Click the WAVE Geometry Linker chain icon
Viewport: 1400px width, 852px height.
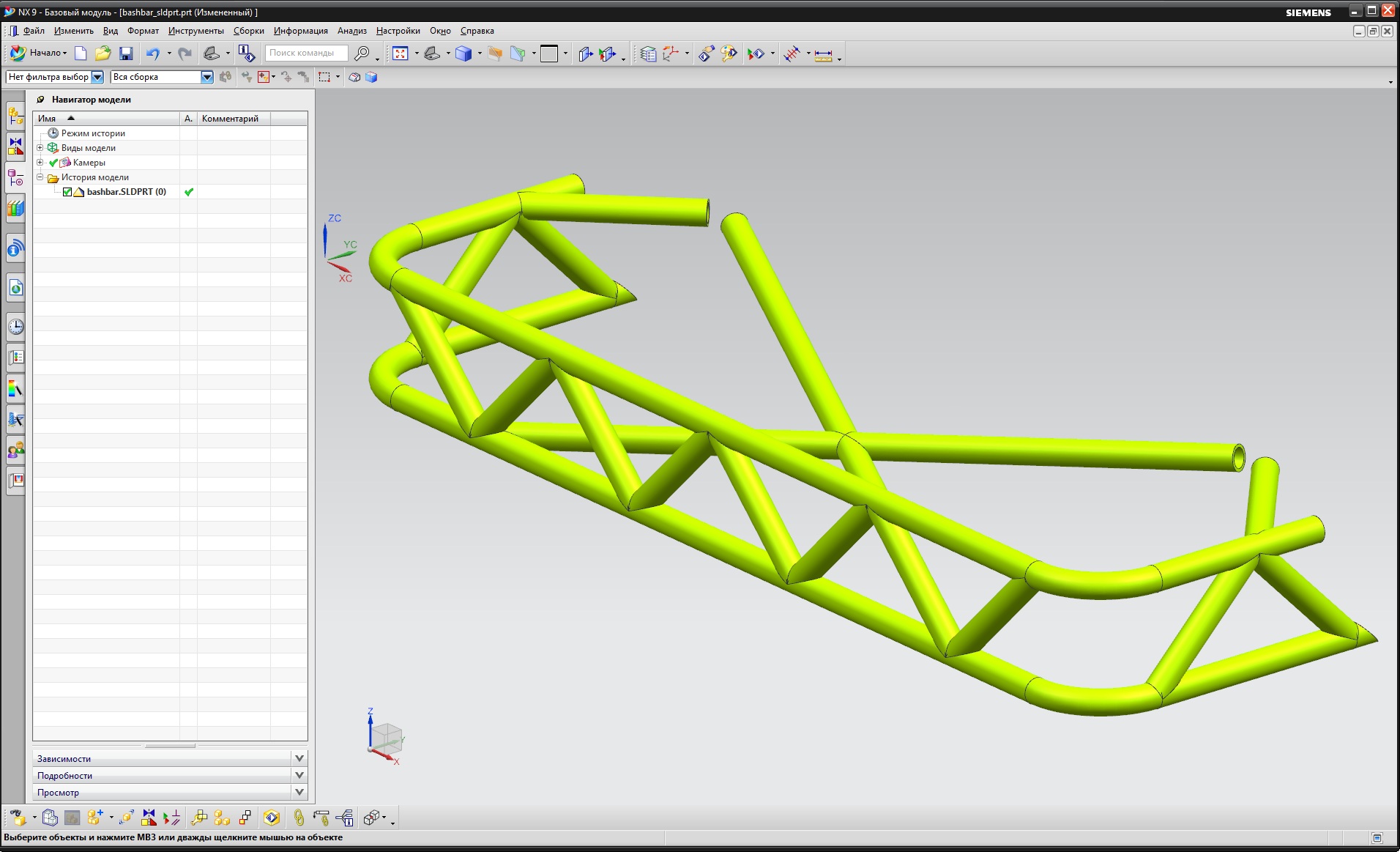click(298, 818)
